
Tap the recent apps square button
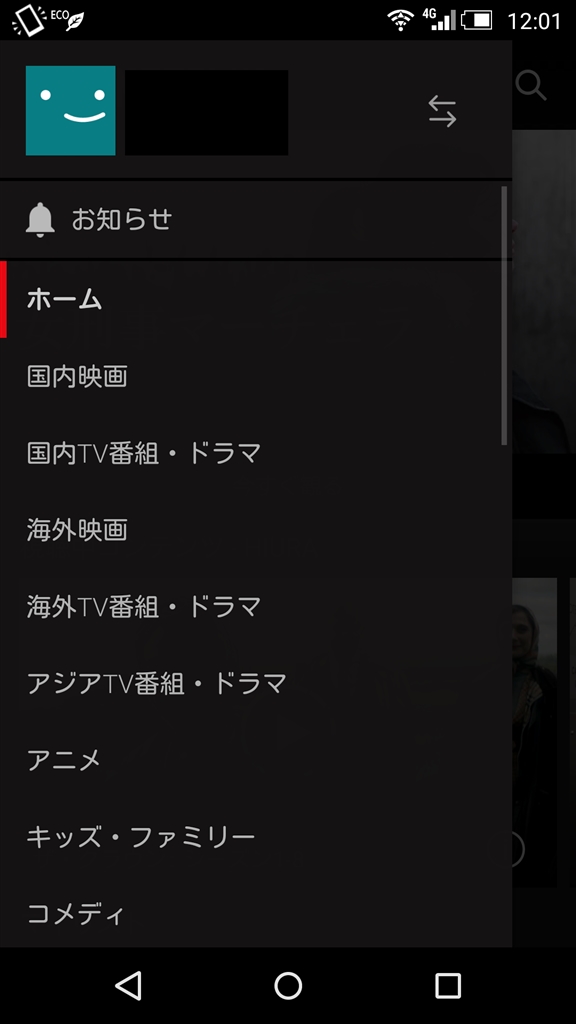click(448, 985)
